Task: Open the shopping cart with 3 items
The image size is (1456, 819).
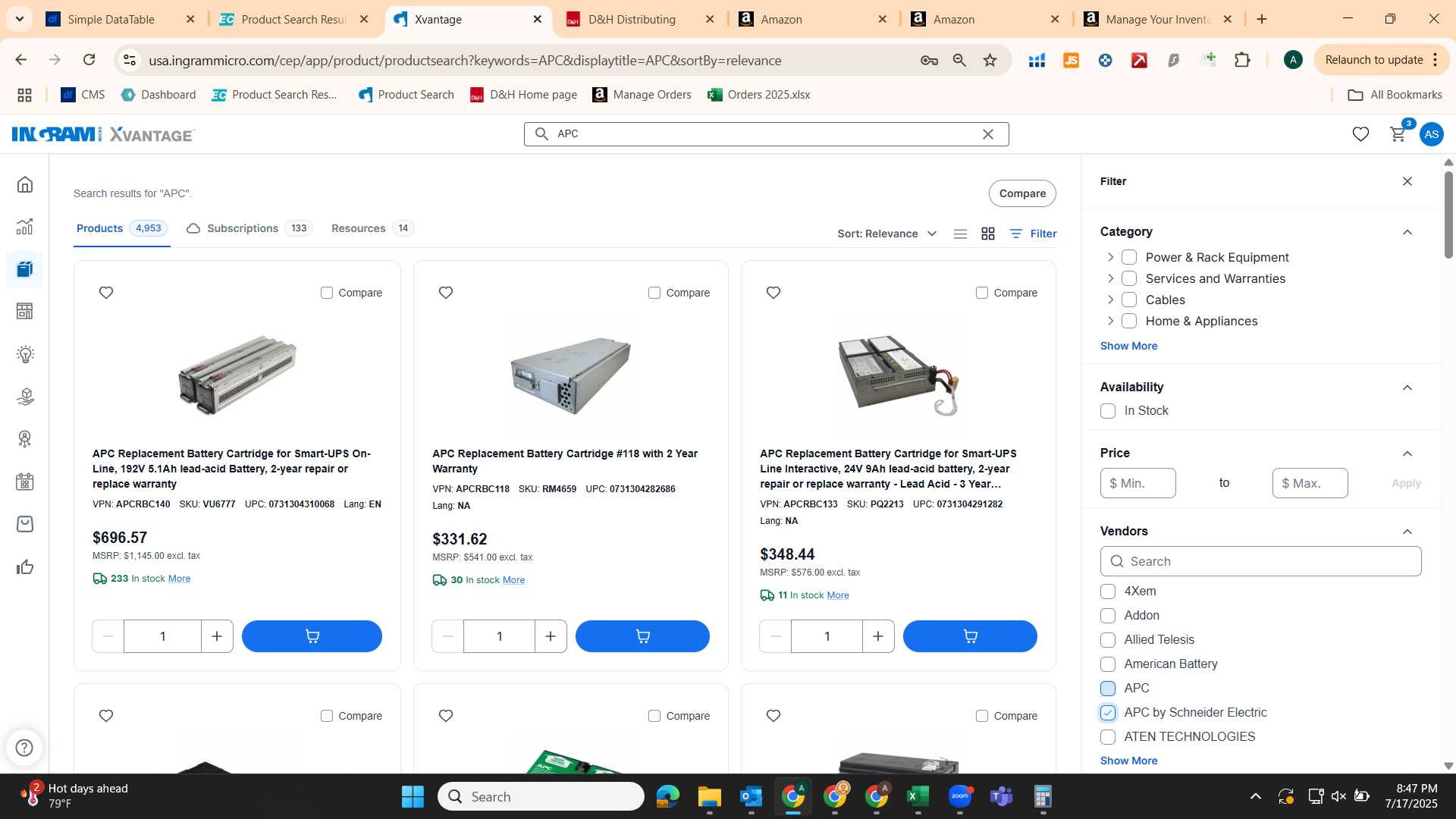Action: [x=1398, y=134]
